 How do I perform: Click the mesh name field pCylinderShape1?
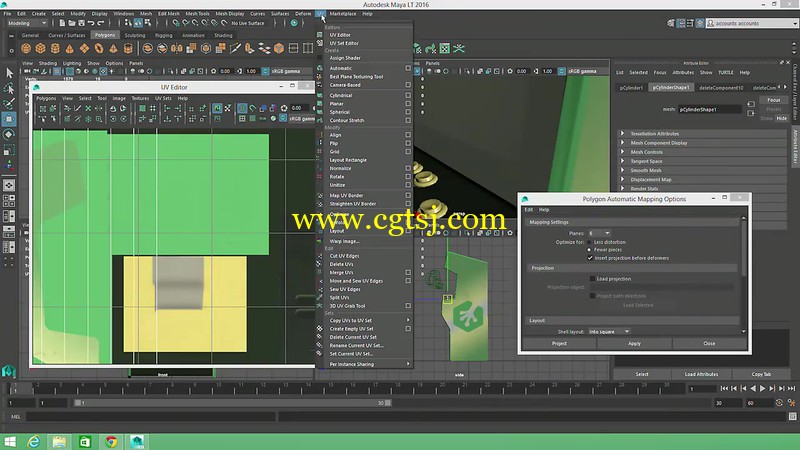coord(709,109)
